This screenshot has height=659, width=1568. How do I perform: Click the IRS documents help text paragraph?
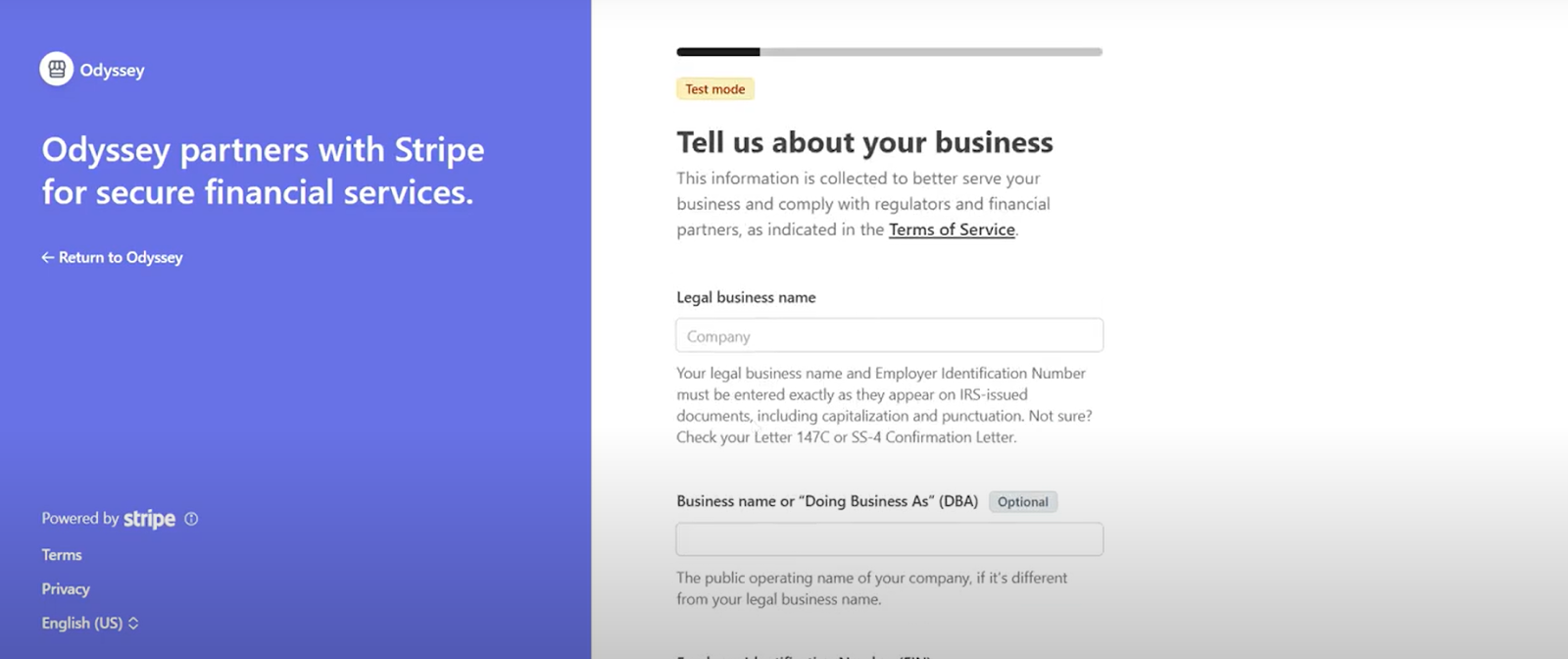(x=884, y=405)
